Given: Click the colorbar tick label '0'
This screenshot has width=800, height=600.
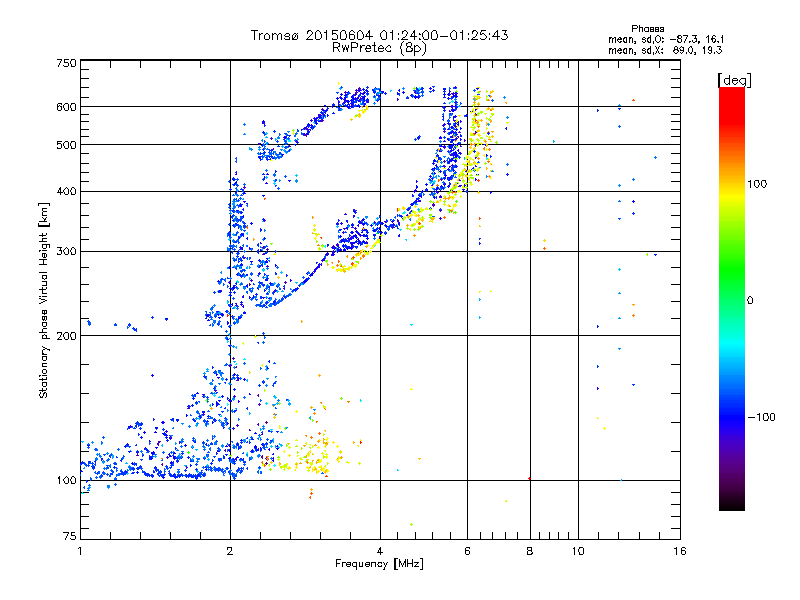Looking at the screenshot, I should pyautogui.click(x=749, y=301).
